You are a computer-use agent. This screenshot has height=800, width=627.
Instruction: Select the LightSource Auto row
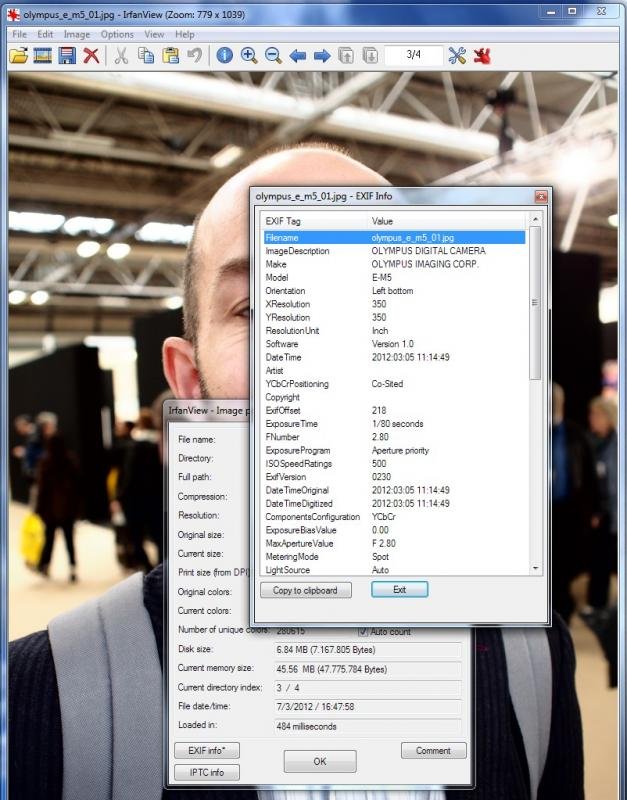[394, 569]
